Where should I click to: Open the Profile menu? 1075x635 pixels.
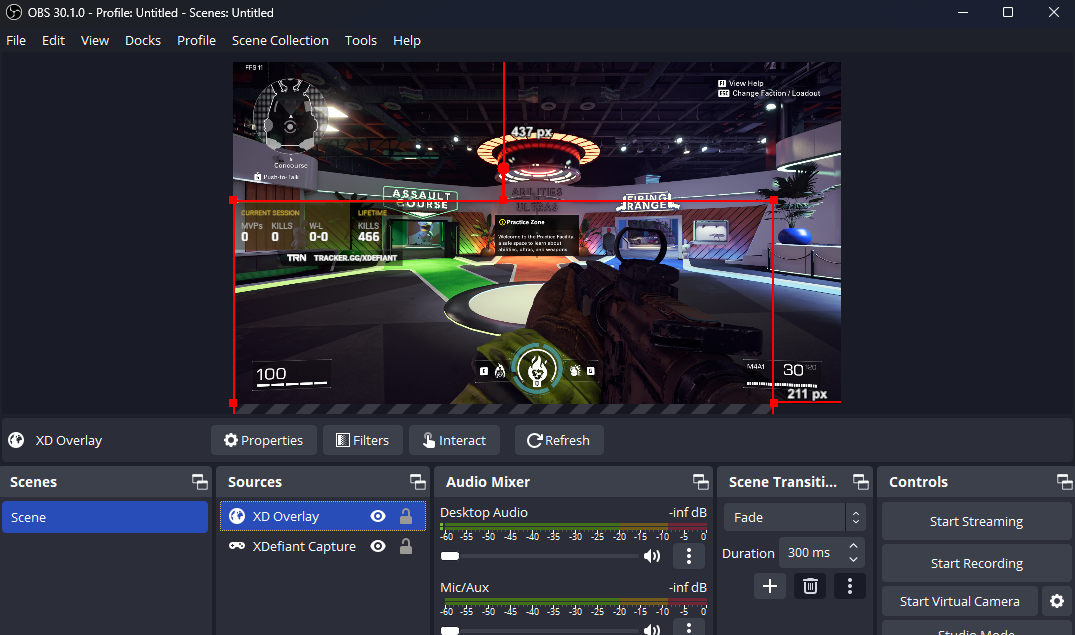pyautogui.click(x=196, y=40)
